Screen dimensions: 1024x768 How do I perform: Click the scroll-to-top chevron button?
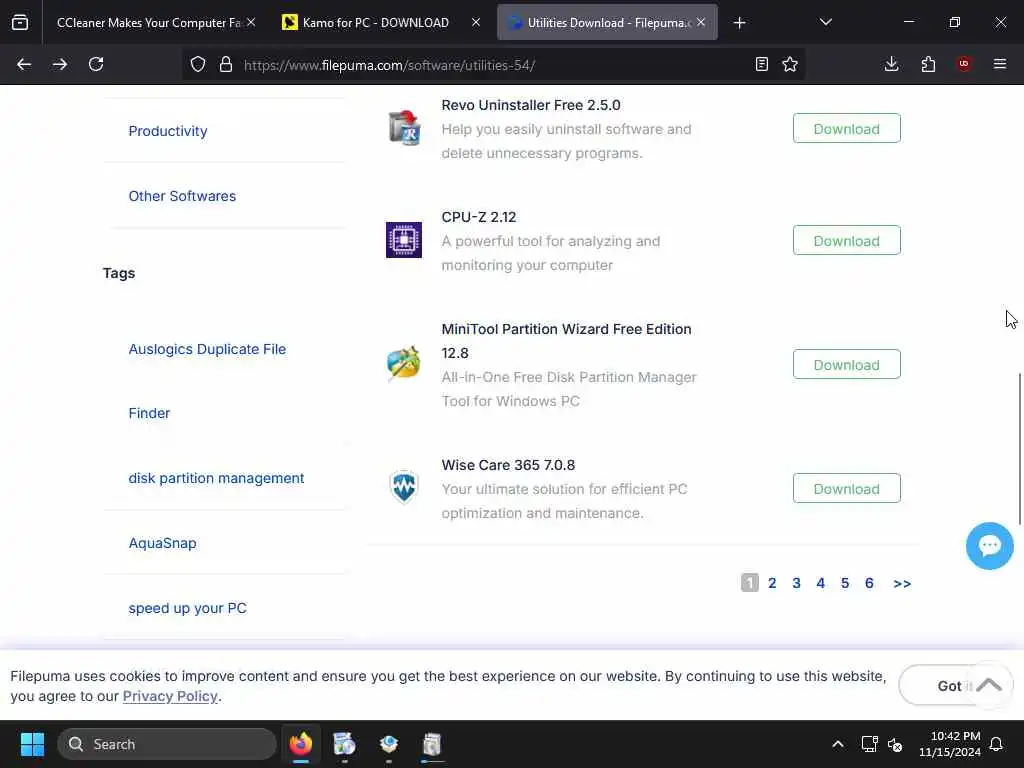tap(989, 685)
